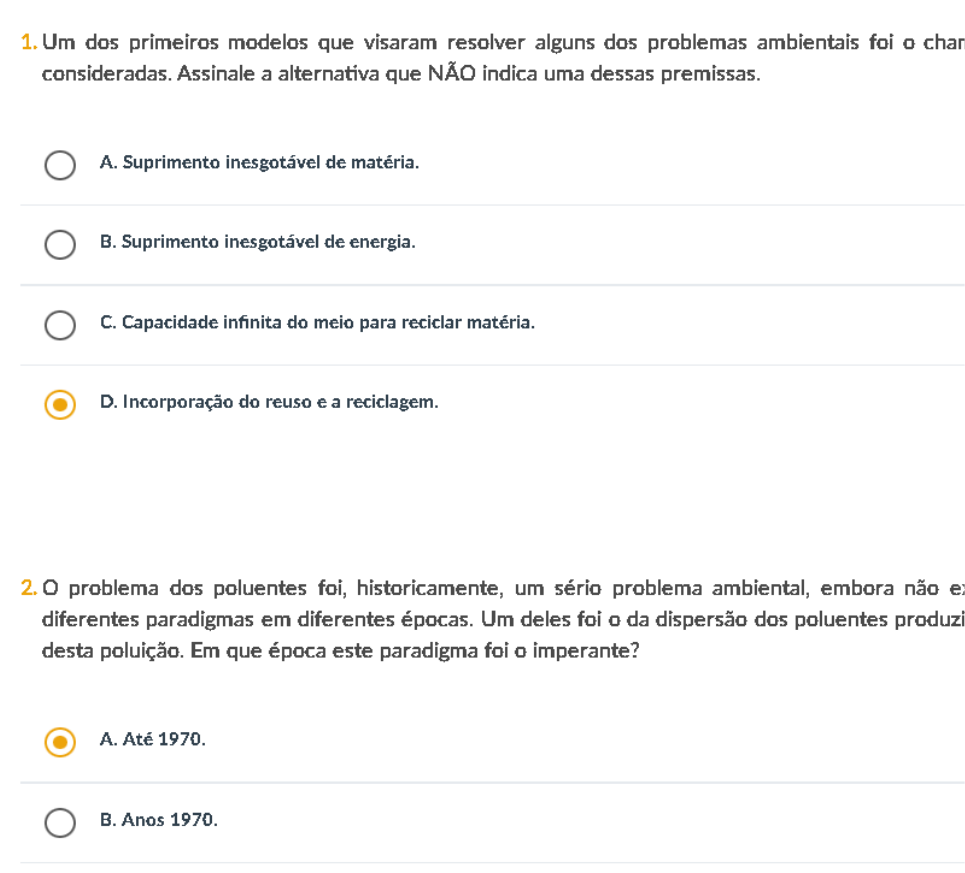Click the 'A. Até 1970.' answer text
This screenshot has height=873, width=965.
(152, 741)
